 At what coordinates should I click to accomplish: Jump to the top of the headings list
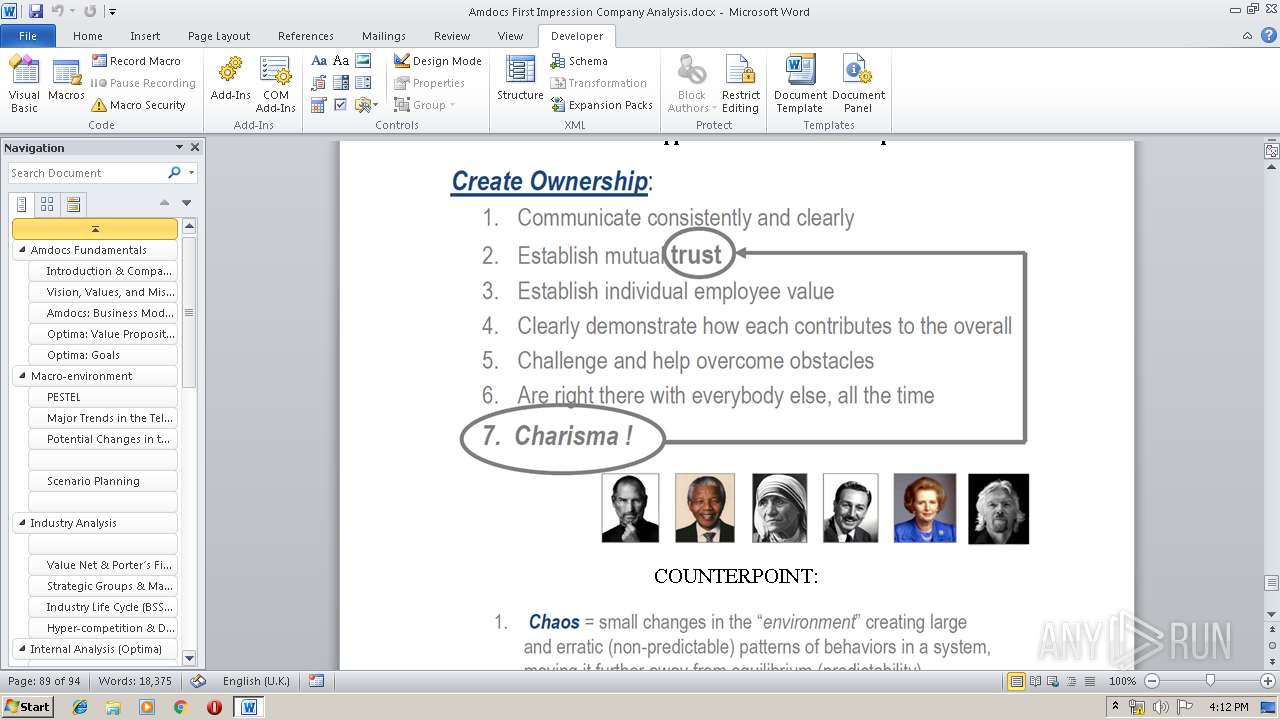tap(95, 229)
